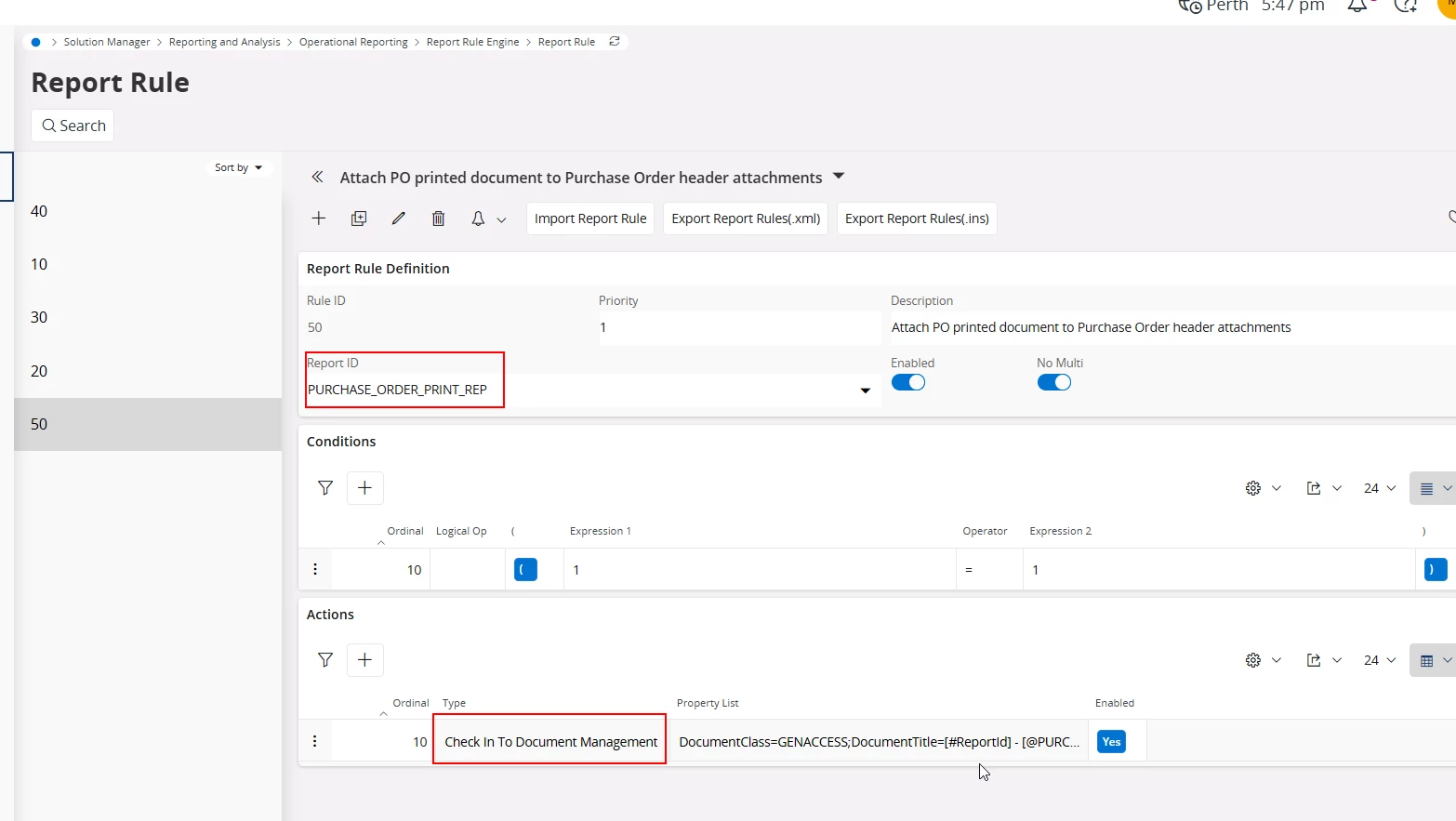Toggle the Enabled switch
1456x821 pixels.
pyautogui.click(x=908, y=382)
